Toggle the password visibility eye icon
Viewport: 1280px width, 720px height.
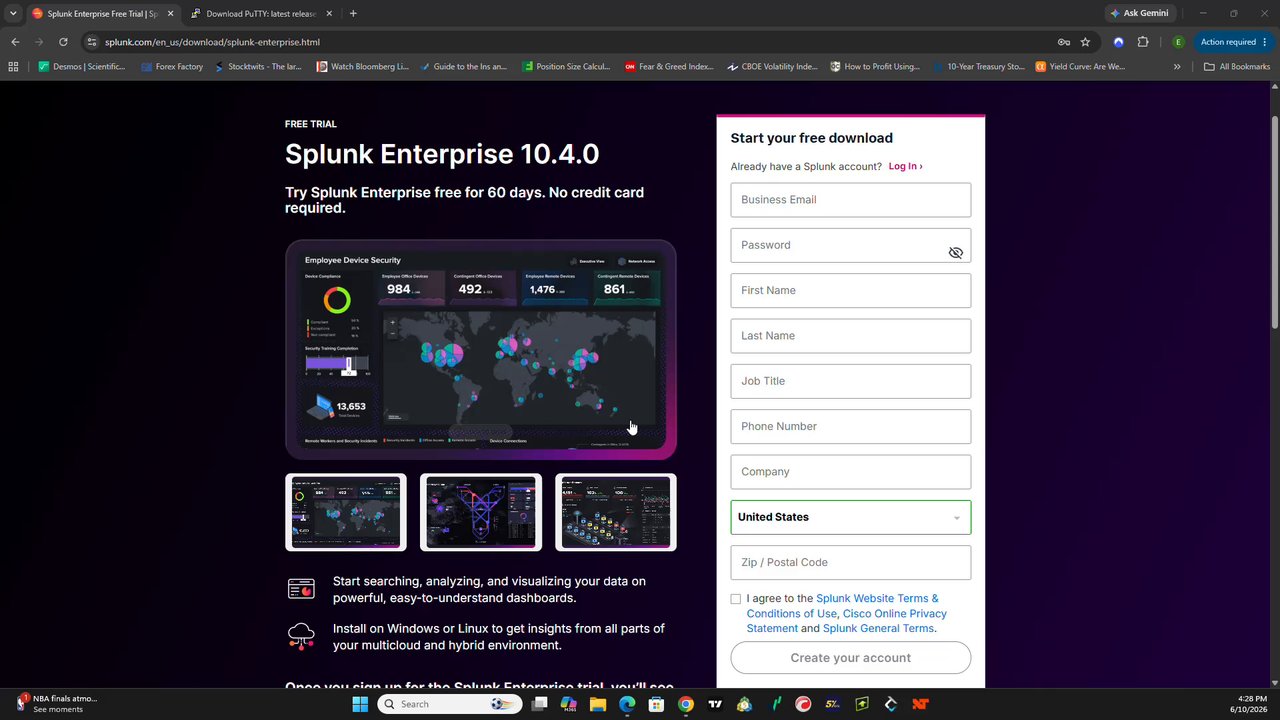click(955, 253)
